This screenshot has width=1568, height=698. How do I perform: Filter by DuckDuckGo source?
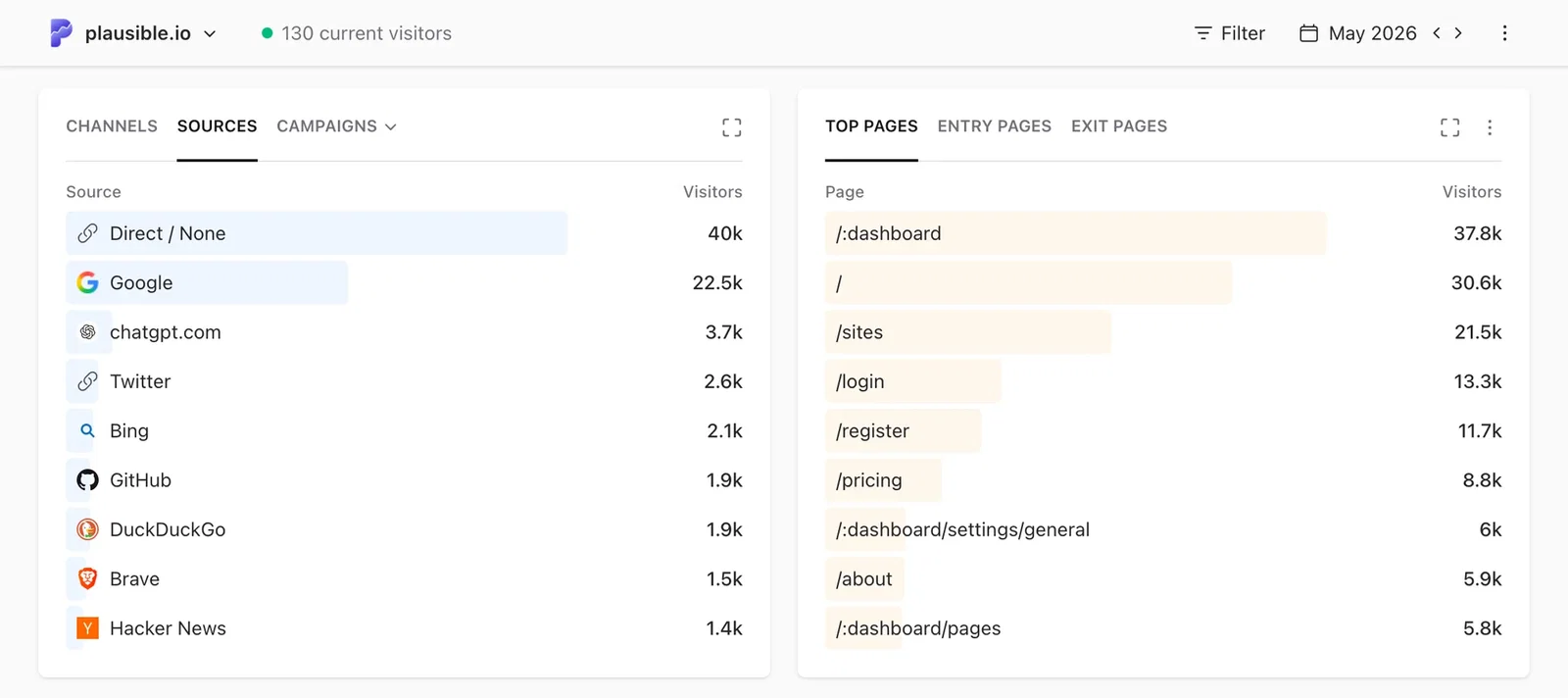pos(168,529)
